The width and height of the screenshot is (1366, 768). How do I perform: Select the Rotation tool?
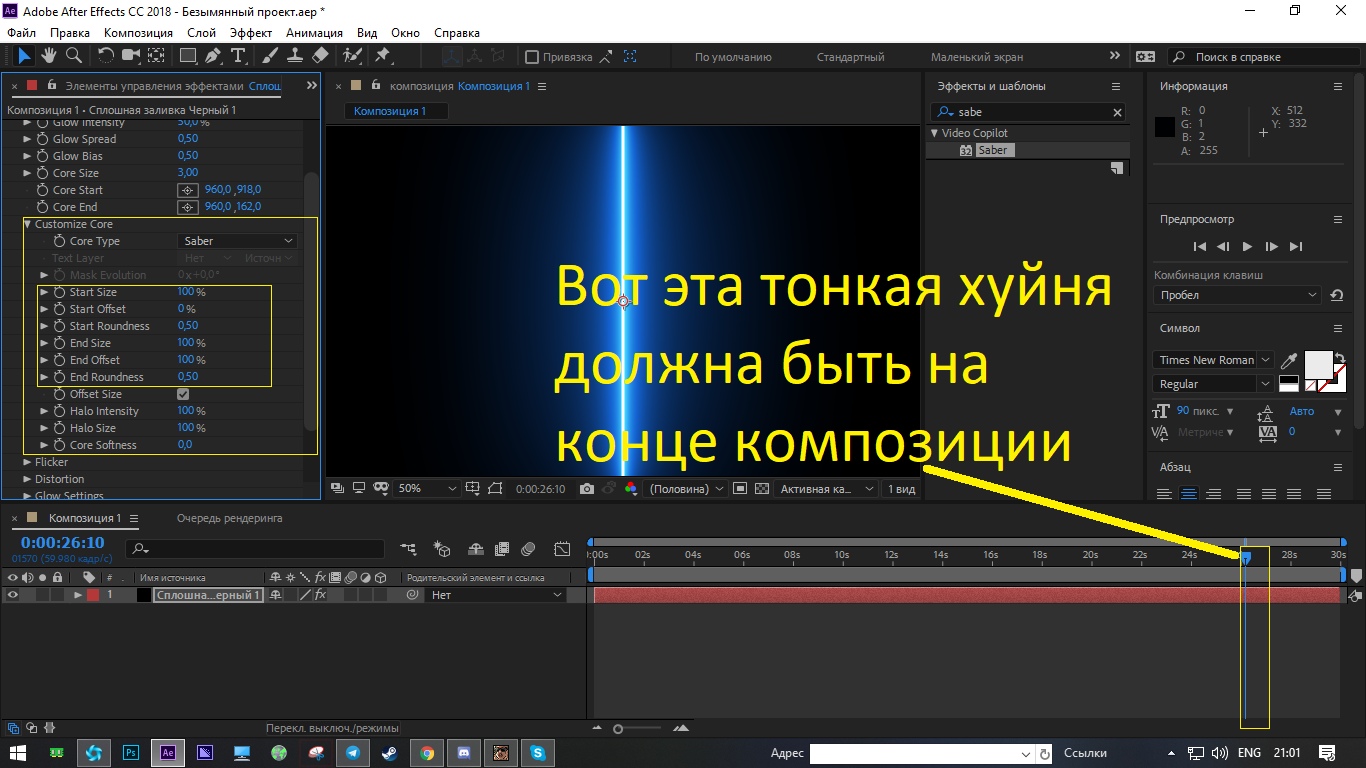coord(106,55)
